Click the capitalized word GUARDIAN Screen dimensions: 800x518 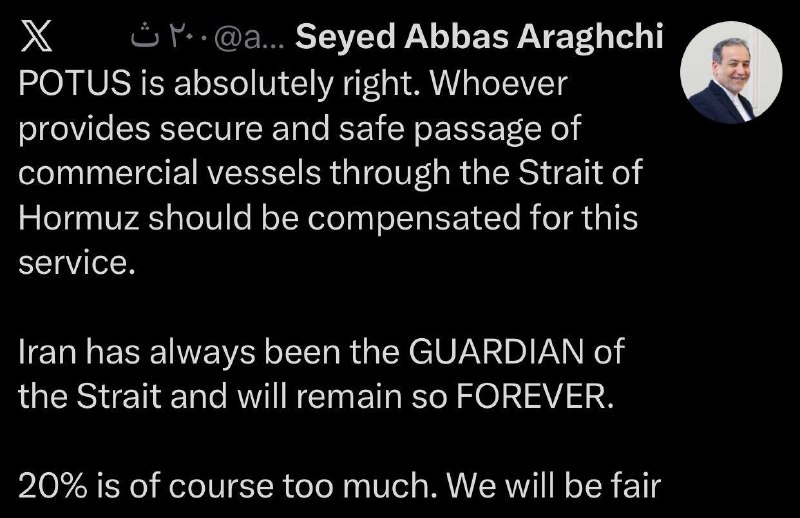tap(496, 352)
